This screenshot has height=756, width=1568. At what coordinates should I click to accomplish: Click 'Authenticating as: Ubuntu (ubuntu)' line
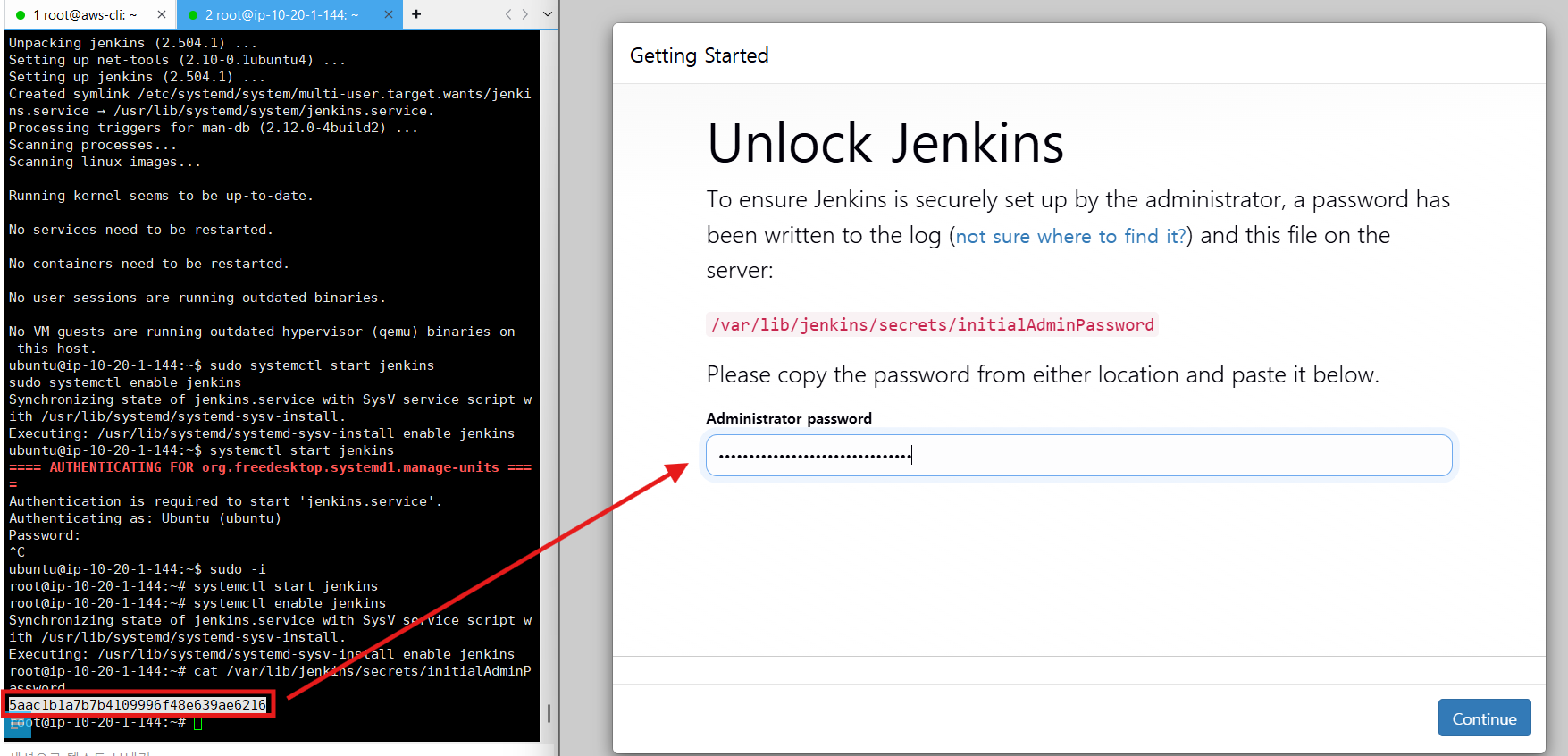coord(145,518)
